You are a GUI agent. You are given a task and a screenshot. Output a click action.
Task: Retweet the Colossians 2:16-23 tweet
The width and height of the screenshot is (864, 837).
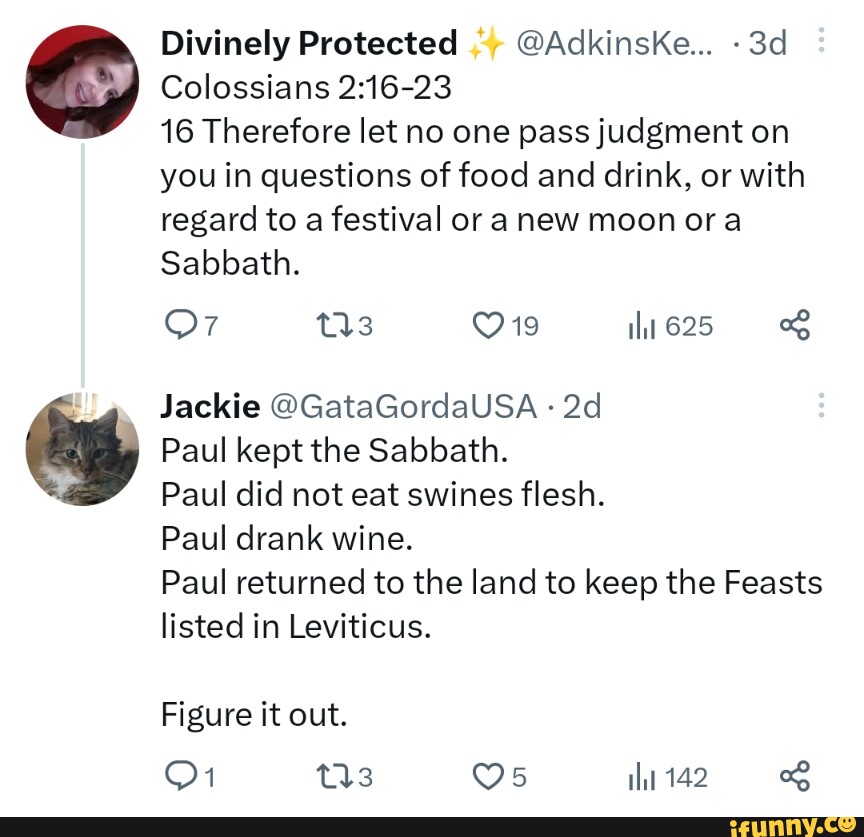click(329, 325)
